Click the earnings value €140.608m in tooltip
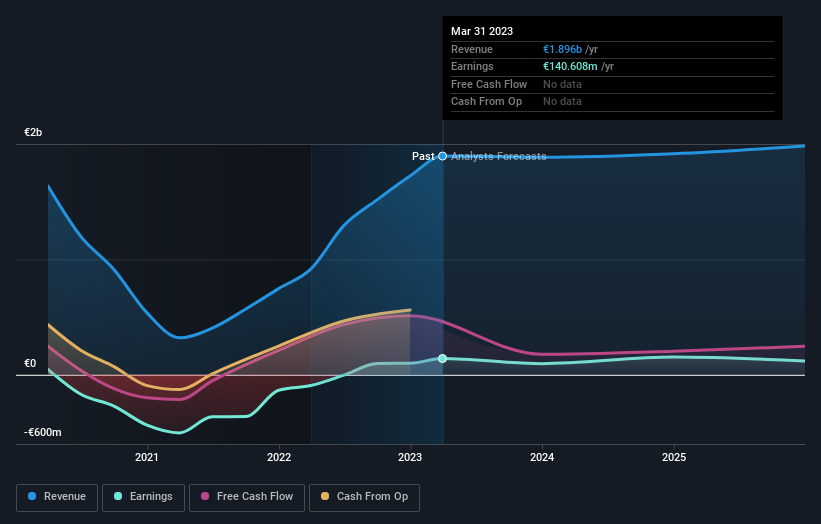 pos(570,66)
